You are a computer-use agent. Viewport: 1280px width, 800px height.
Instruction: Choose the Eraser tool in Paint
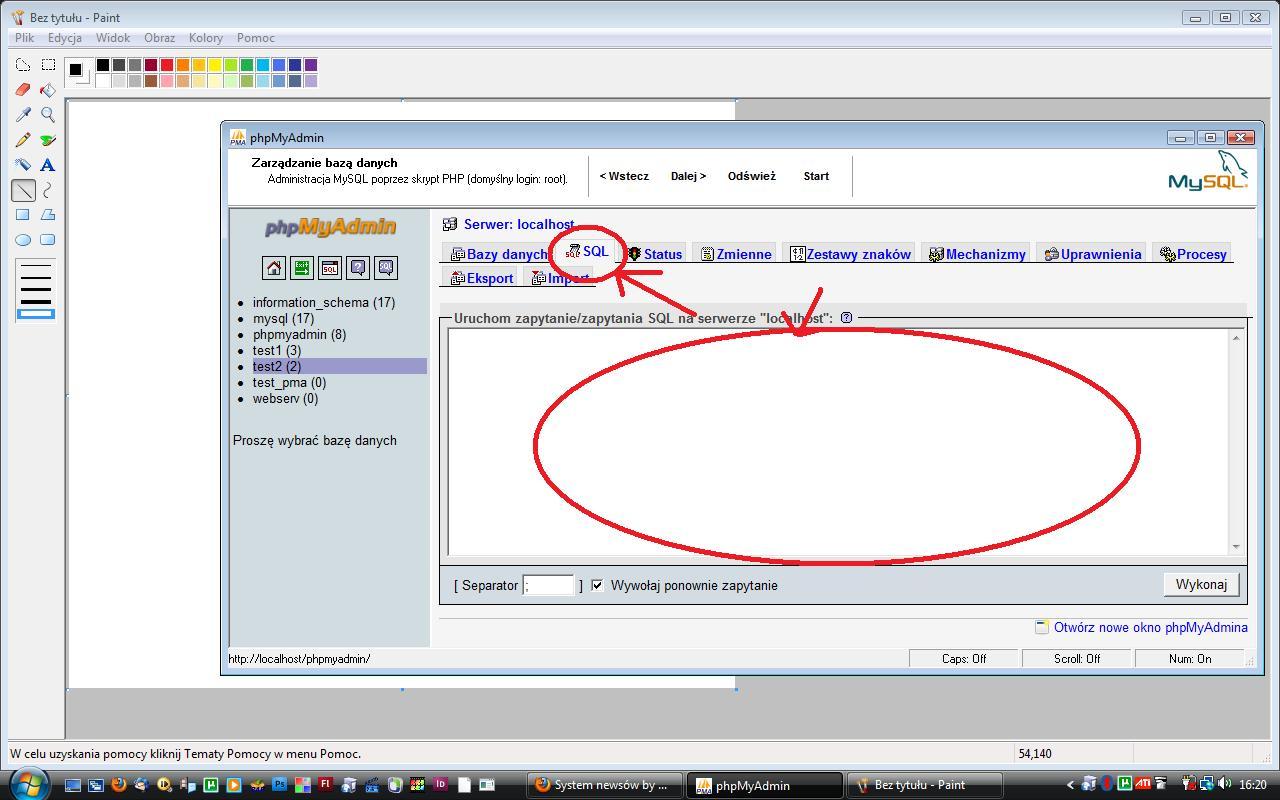(x=23, y=90)
